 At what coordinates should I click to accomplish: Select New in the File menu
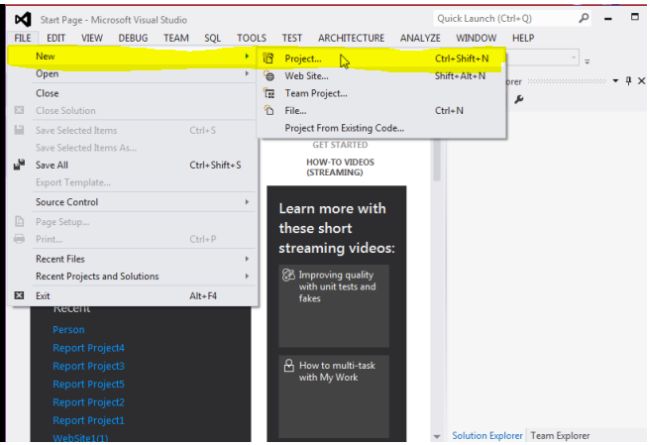133,56
